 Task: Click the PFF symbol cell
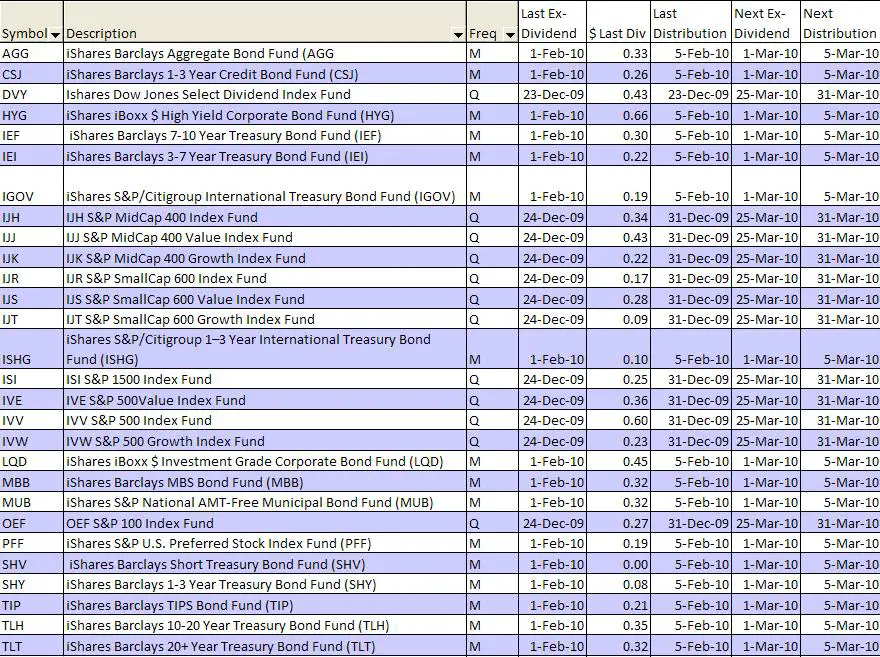point(32,543)
